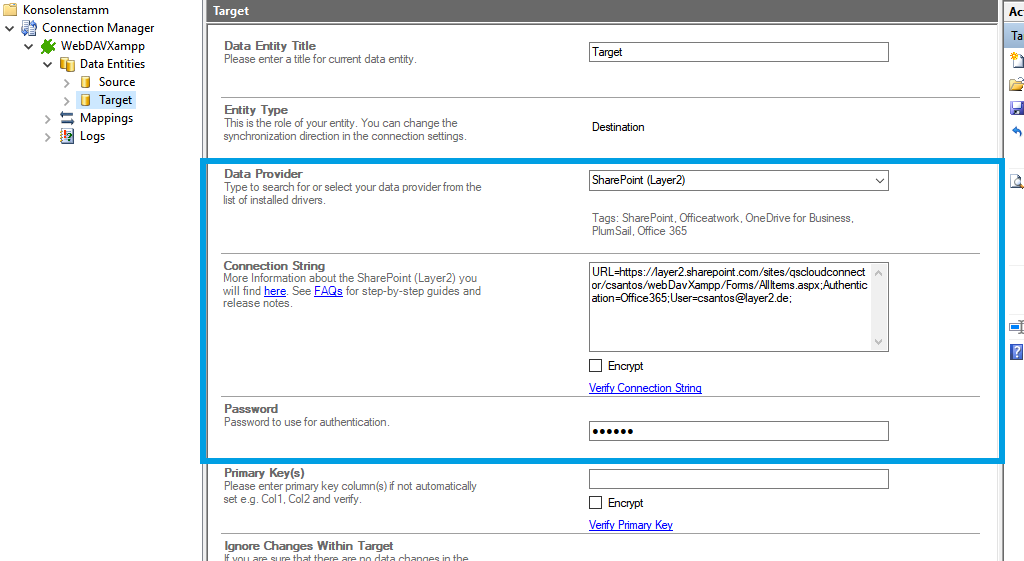Open Mappings via its arrows icon
Viewport: 1024px width, 561px height.
[x=67, y=118]
